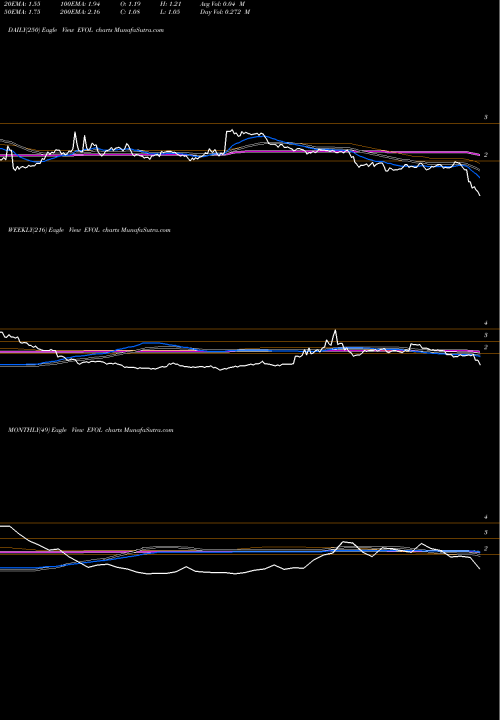
Task: Click the WEEKLY(216) Eagle View chart title
Action: [x=89, y=230]
